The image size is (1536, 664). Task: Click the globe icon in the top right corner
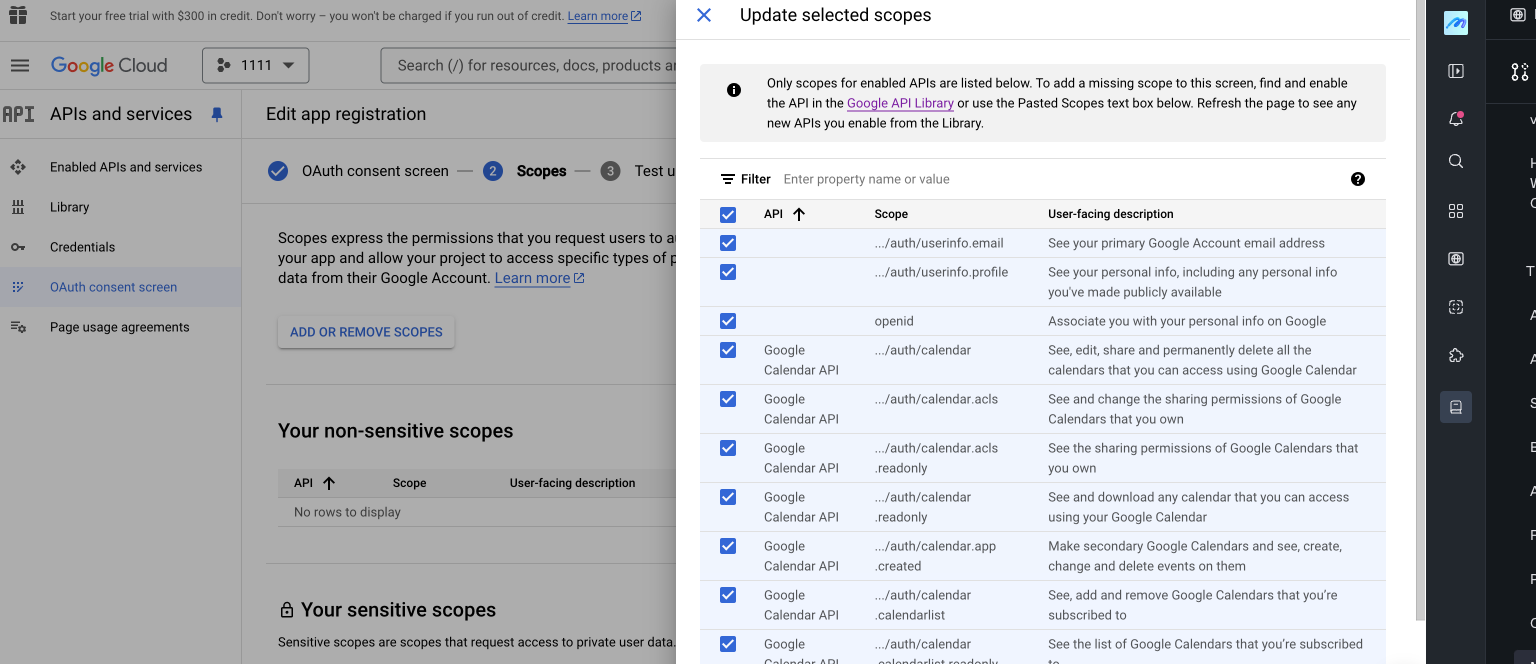point(1518,15)
